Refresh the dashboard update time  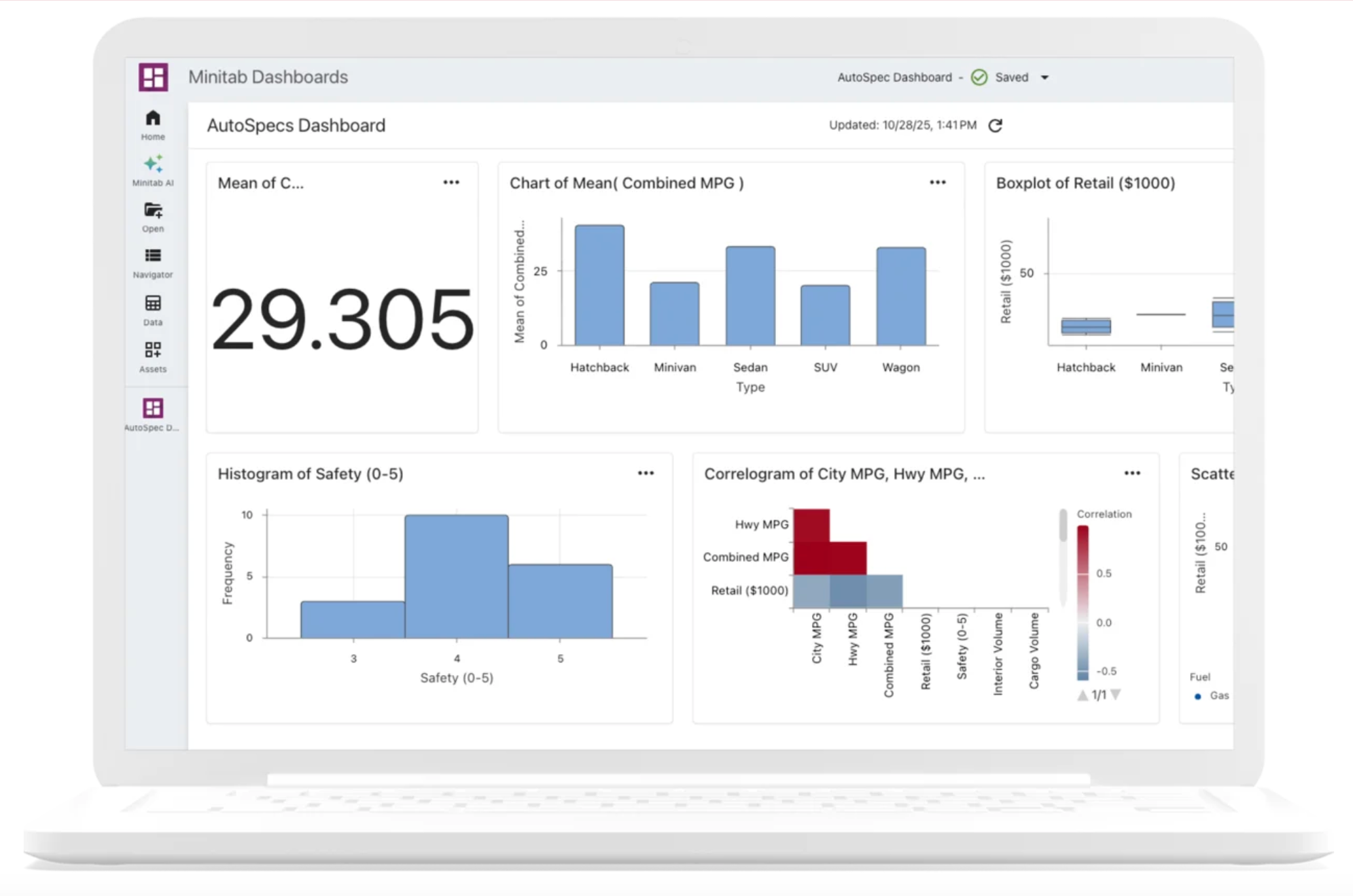[x=995, y=126]
